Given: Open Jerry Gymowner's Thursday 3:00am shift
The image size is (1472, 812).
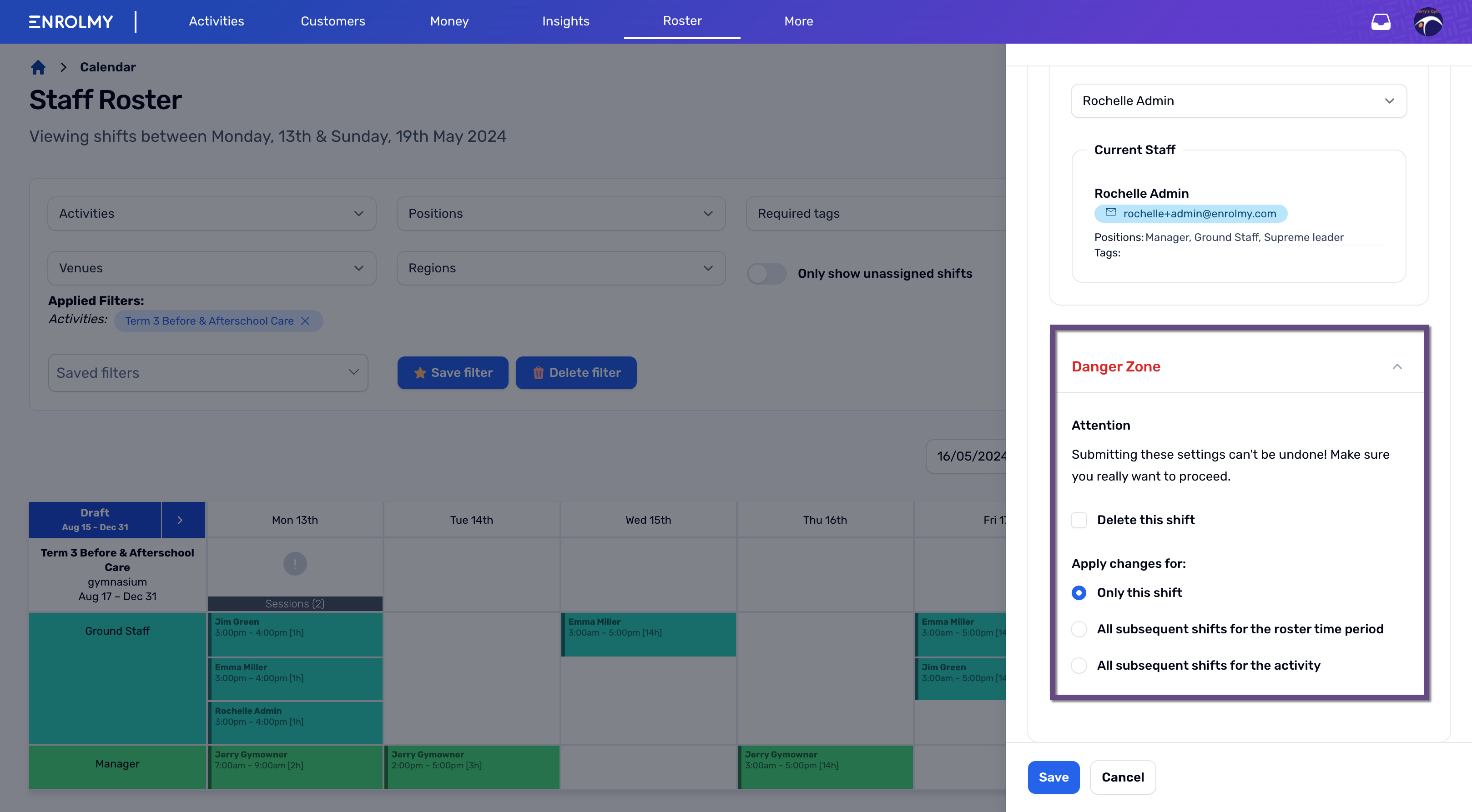Looking at the screenshot, I should (825, 767).
